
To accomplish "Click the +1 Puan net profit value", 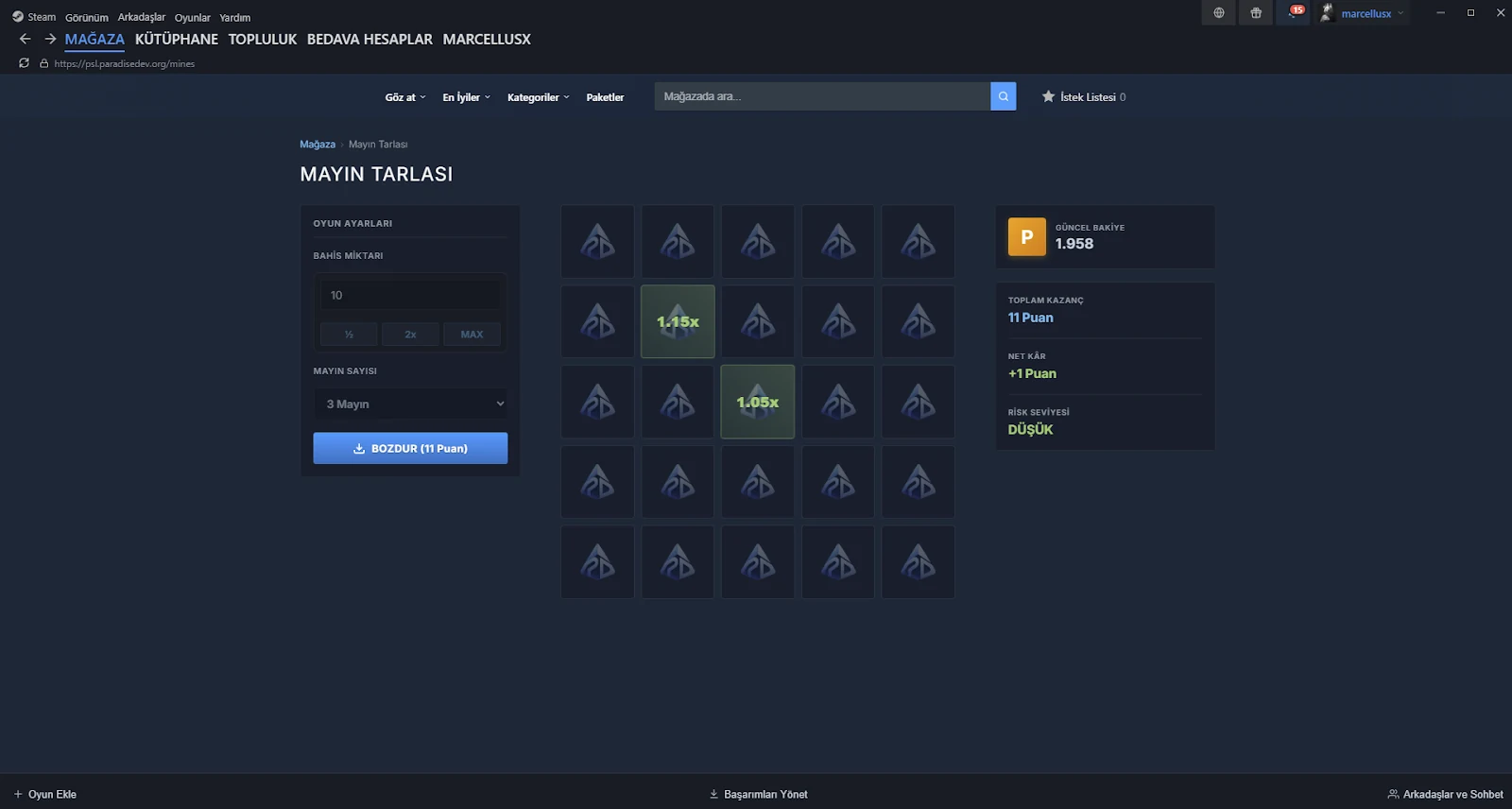I will point(1032,373).
